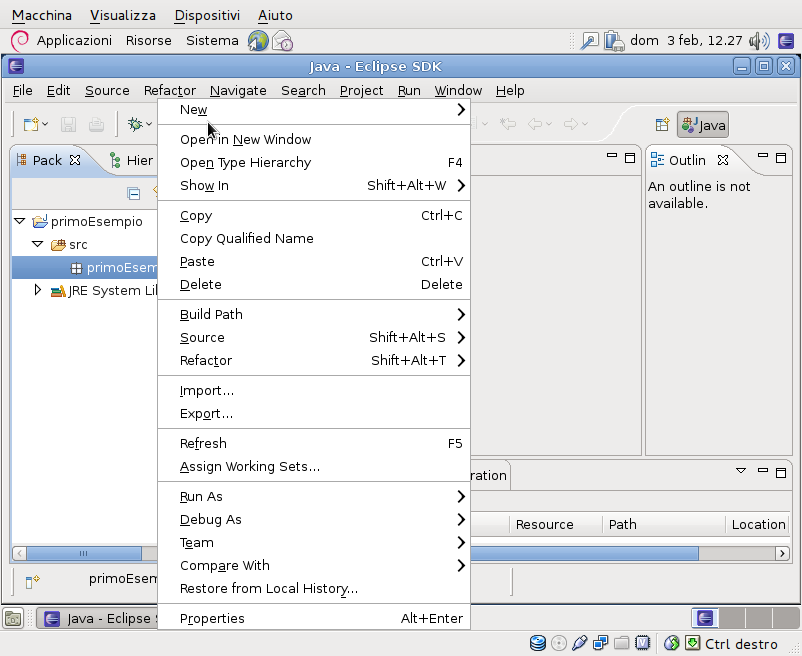This screenshot has width=802, height=656.
Task: Open the Project menu in menu bar
Action: click(x=361, y=91)
